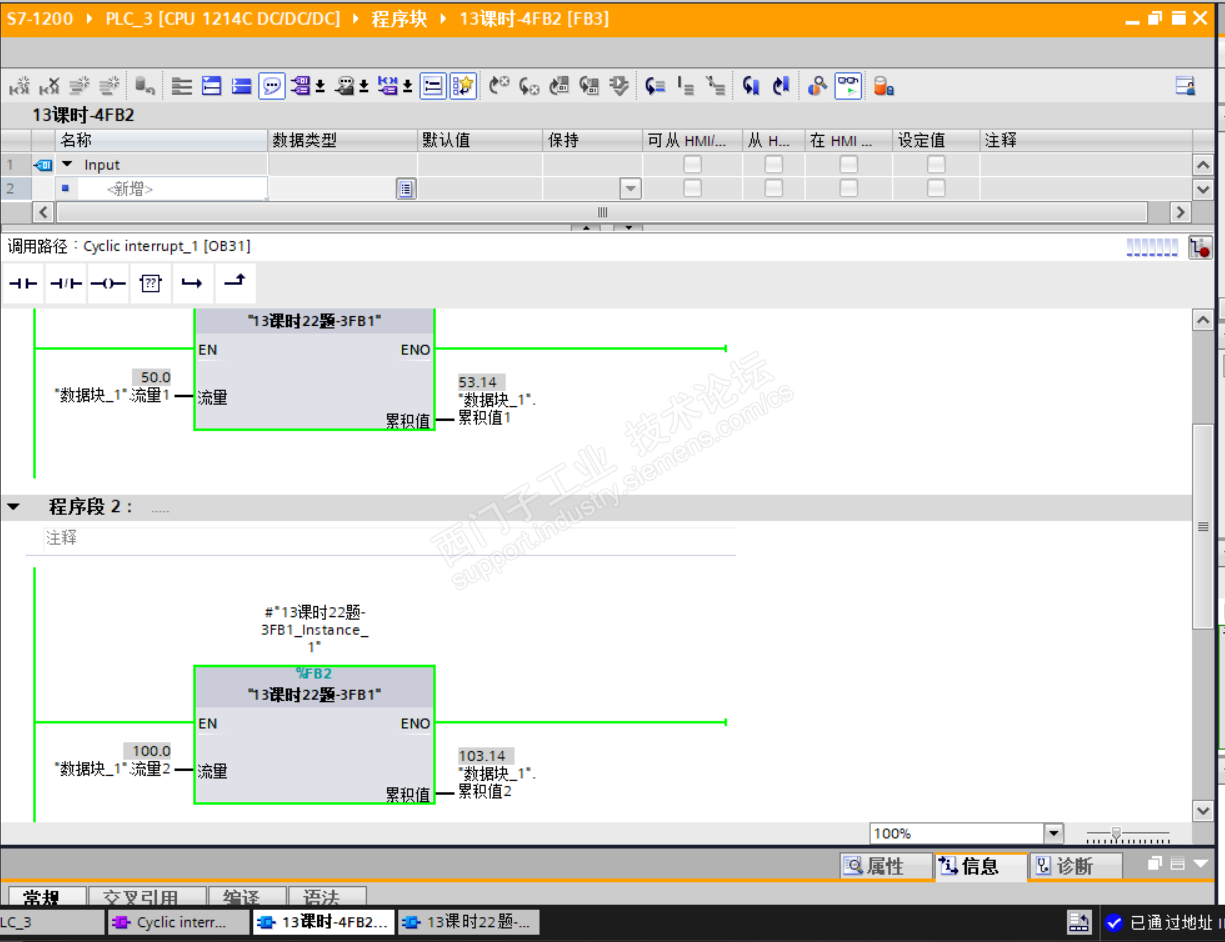Toggle the network comments speech-bubble icon

[272, 87]
